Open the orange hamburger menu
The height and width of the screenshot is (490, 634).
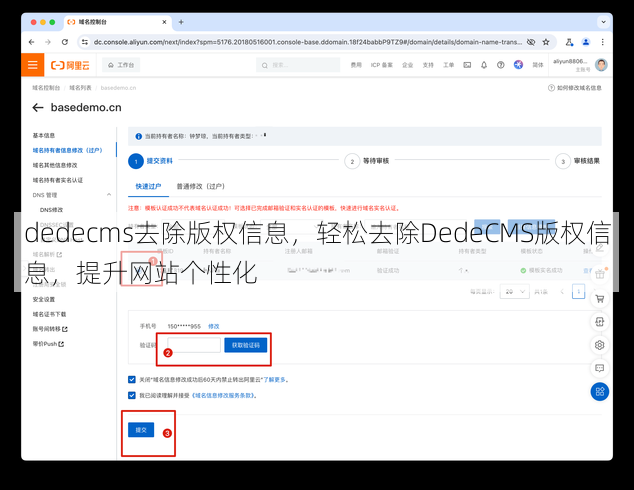(x=32, y=65)
